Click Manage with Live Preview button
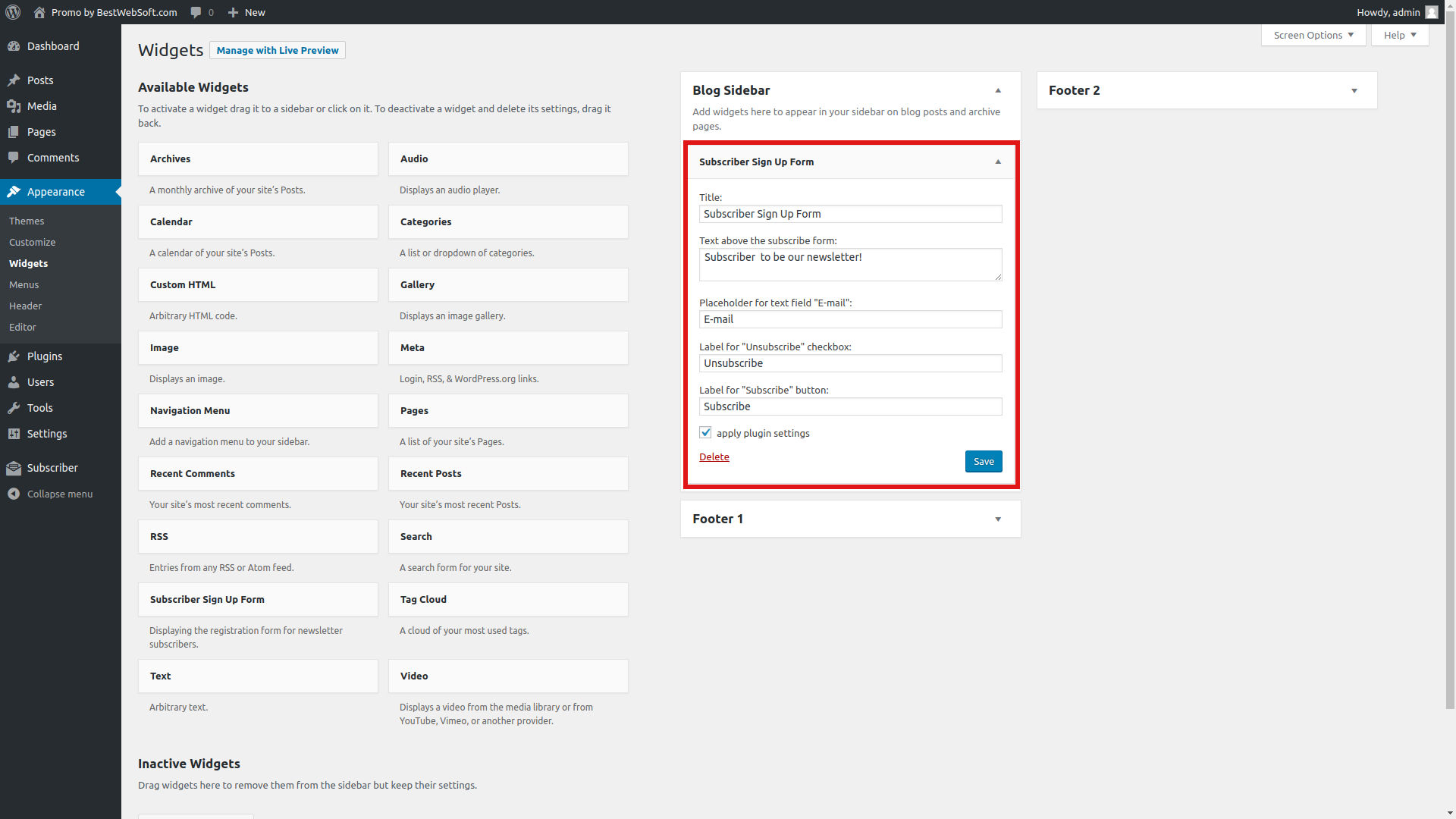This screenshot has width=1456, height=819. pos(278,50)
